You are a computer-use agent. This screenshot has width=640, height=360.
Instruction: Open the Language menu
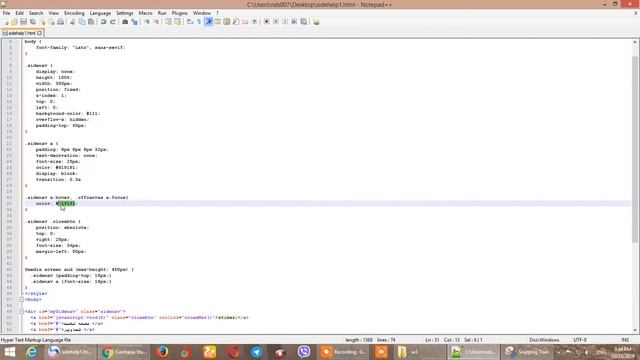tap(100, 13)
